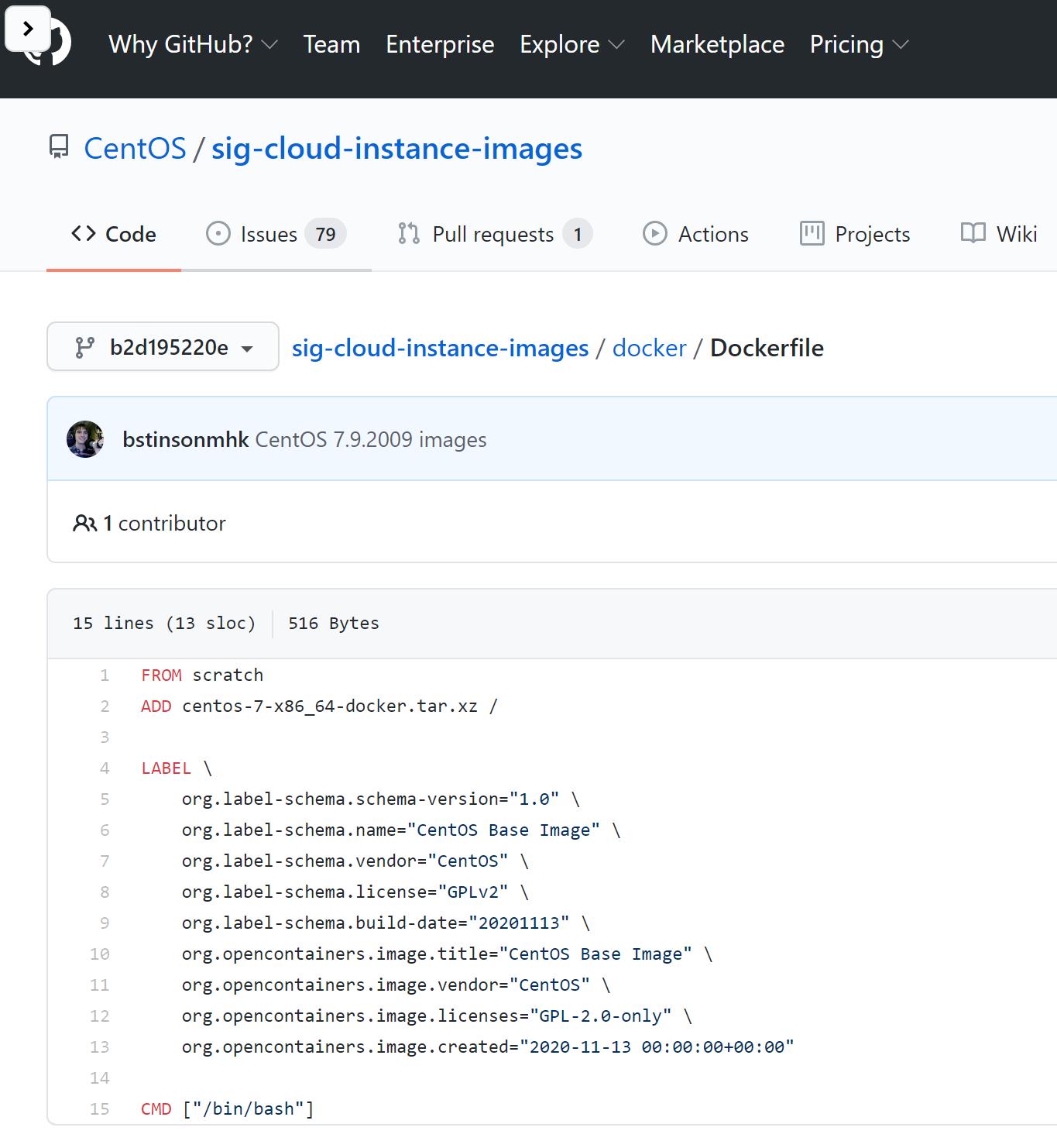Viewport: 1057px width, 1148px height.
Task: Click the contributors people icon
Action: coord(84,524)
